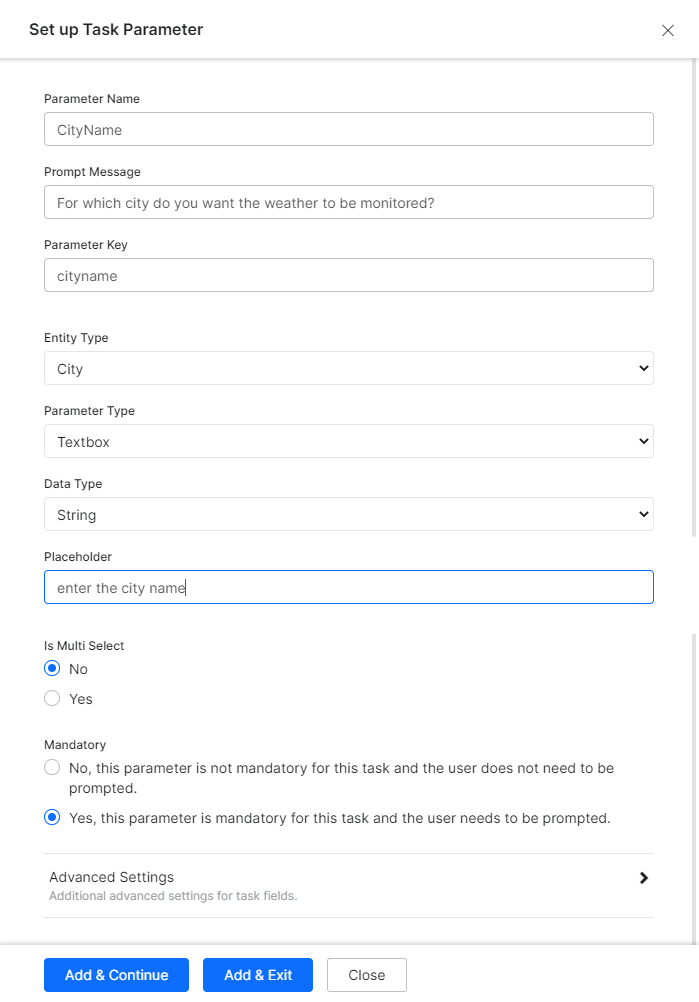Close the Set up Task Parameter dialog
This screenshot has height=1002, width=699.
668,30
